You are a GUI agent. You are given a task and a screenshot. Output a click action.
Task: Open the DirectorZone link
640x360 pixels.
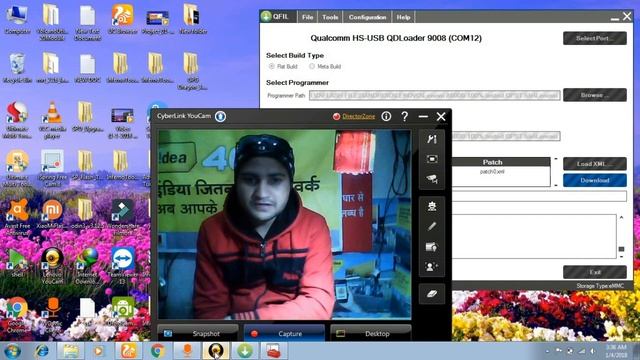(x=358, y=116)
